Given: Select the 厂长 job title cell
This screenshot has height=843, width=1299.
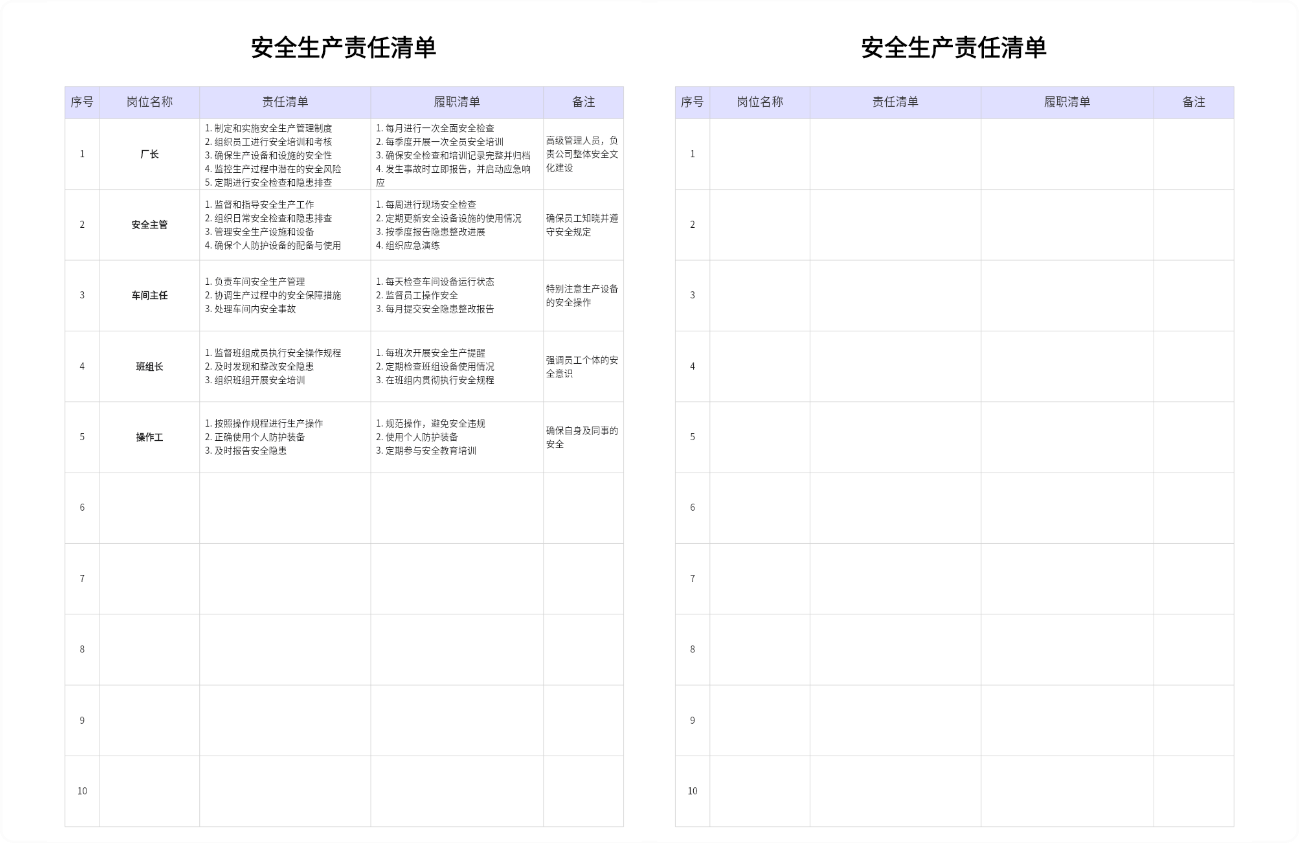Looking at the screenshot, I should coord(149,154).
